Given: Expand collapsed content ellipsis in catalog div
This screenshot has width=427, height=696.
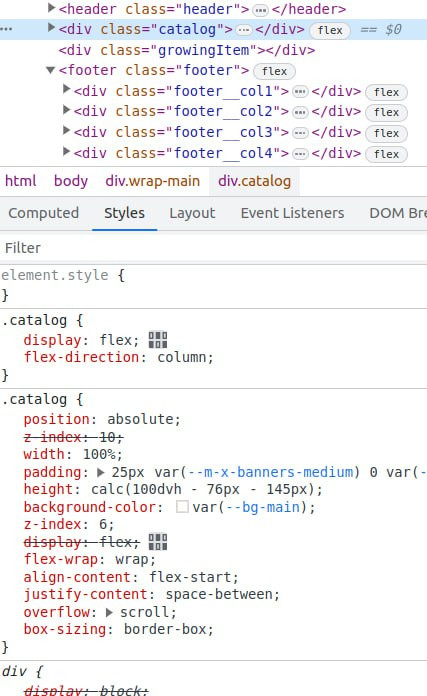Looking at the screenshot, I should [x=243, y=30].
